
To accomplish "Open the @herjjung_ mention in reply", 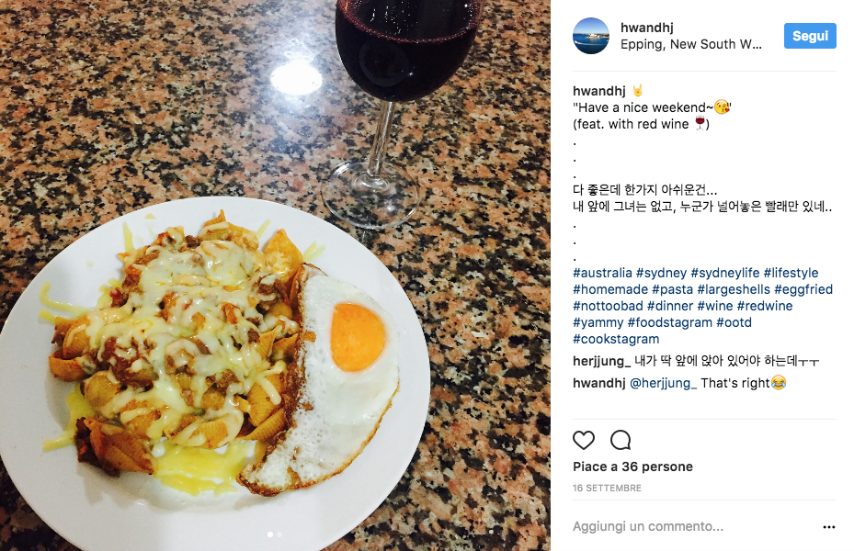I will point(663,383).
